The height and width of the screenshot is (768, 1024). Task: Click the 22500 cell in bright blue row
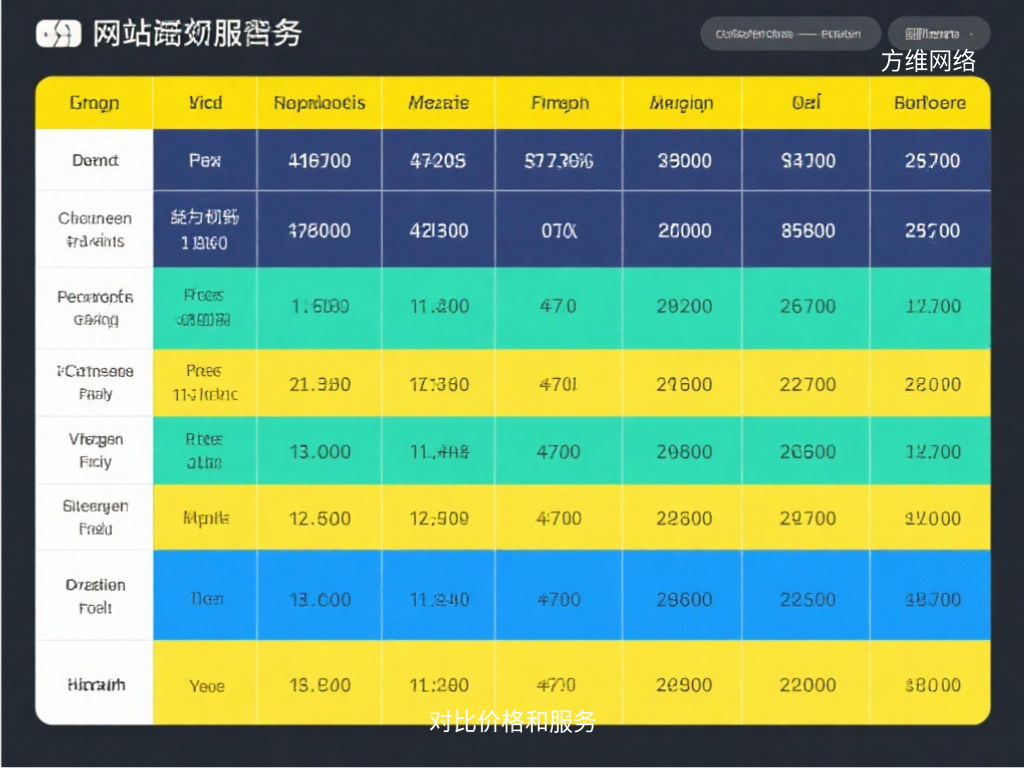(x=806, y=599)
